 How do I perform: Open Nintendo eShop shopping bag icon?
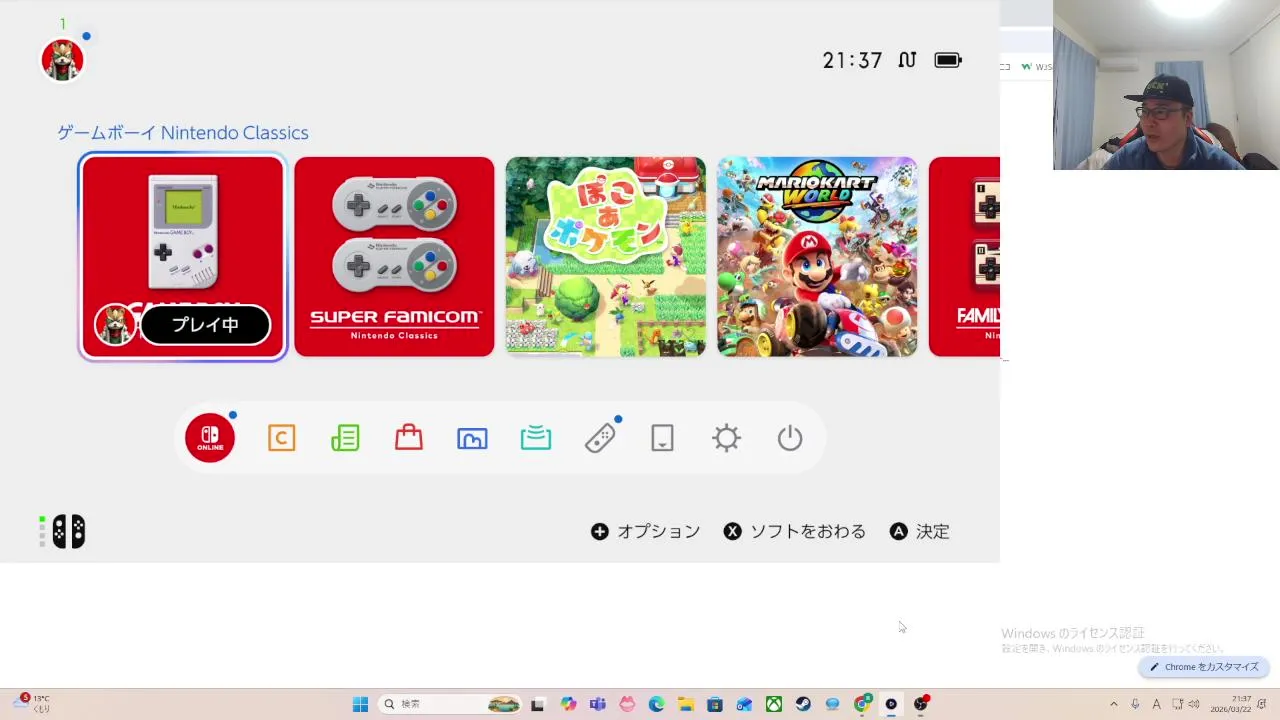[x=409, y=438]
